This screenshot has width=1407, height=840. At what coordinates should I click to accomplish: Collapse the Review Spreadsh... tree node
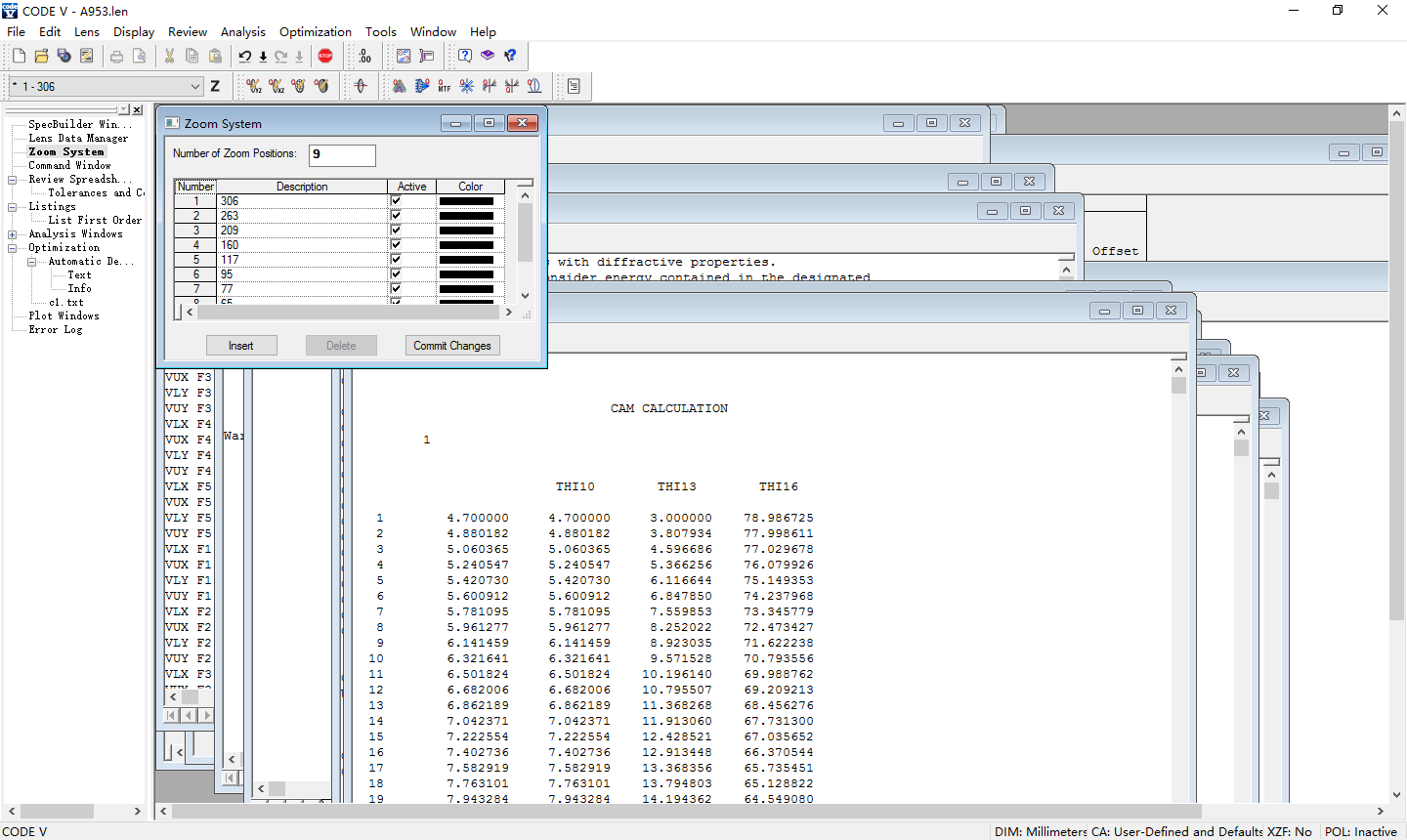tap(12, 180)
